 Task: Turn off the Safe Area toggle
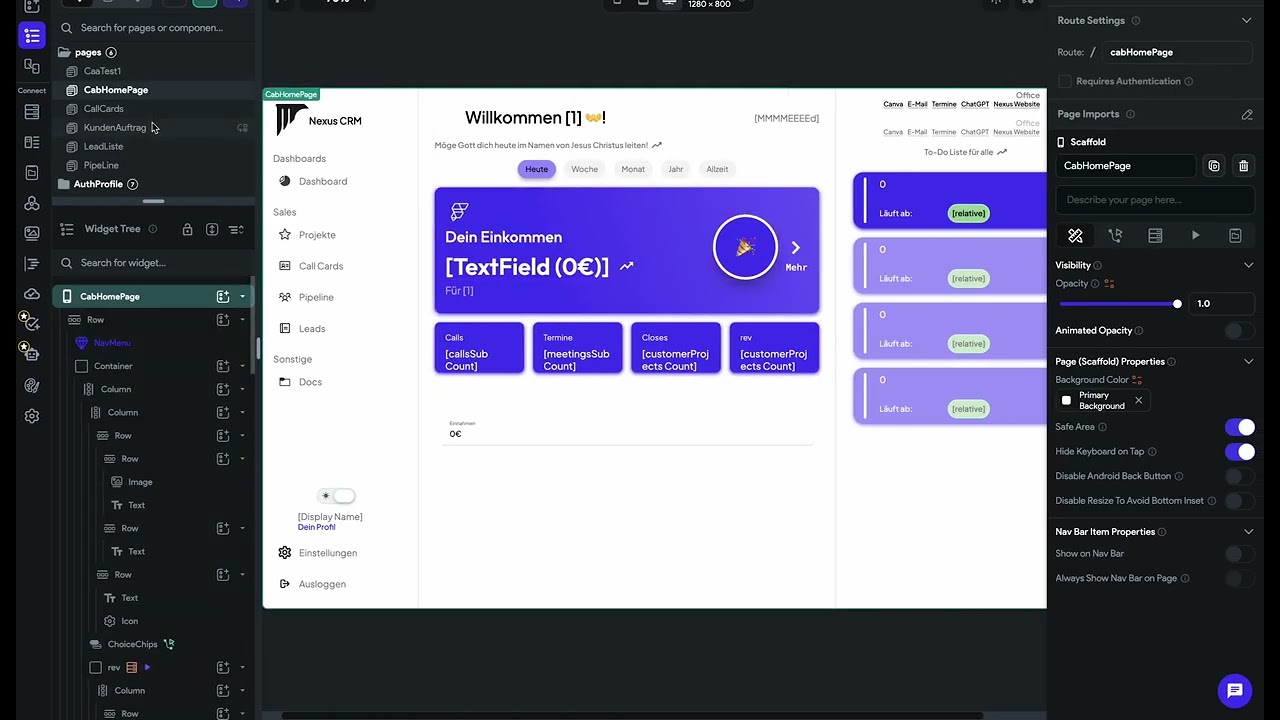click(x=1239, y=427)
